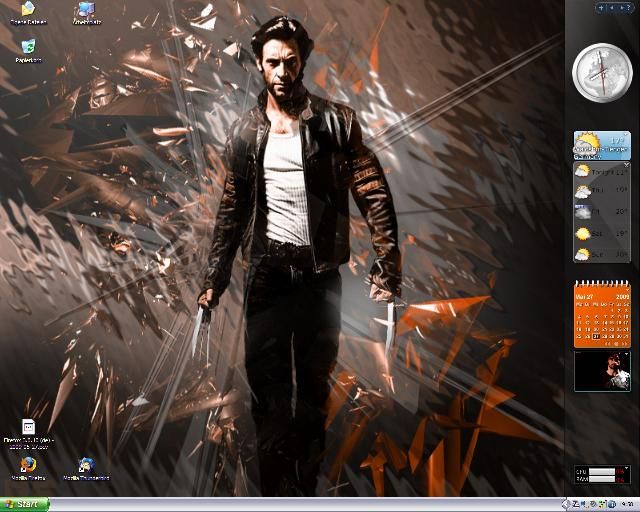Open the Eigene Dateien desktop folder
The height and width of the screenshot is (512, 640).
[28, 12]
